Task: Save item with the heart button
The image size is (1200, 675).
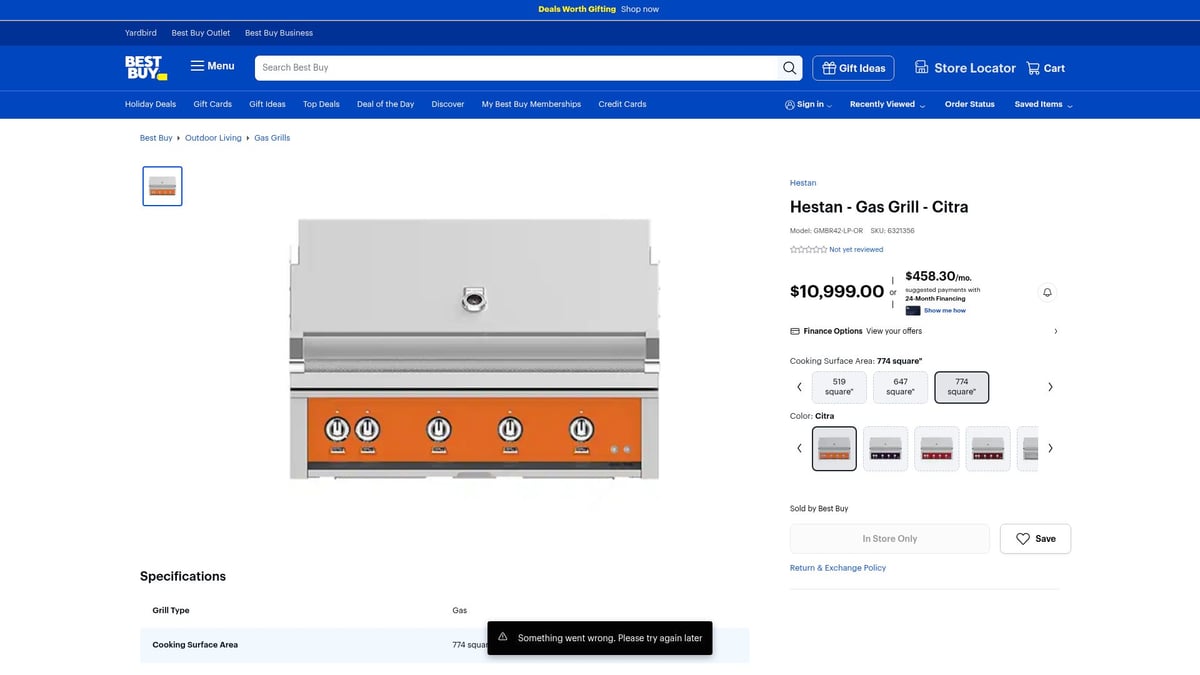Action: point(1035,539)
